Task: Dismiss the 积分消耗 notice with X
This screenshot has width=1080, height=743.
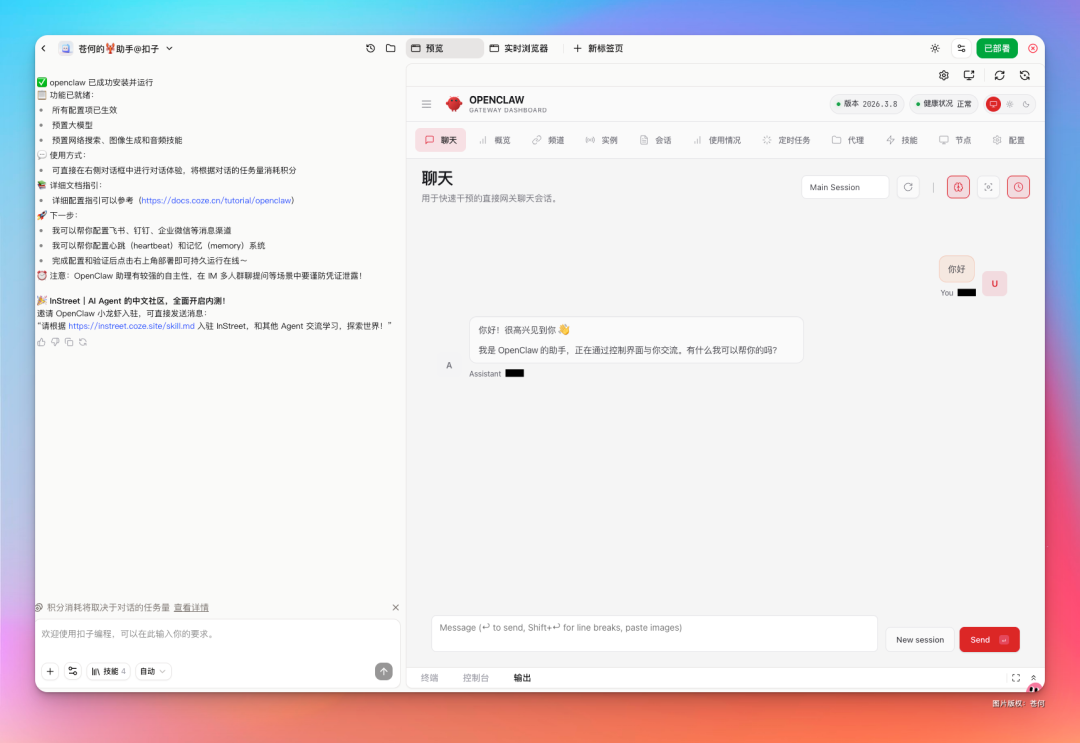Action: click(x=395, y=607)
